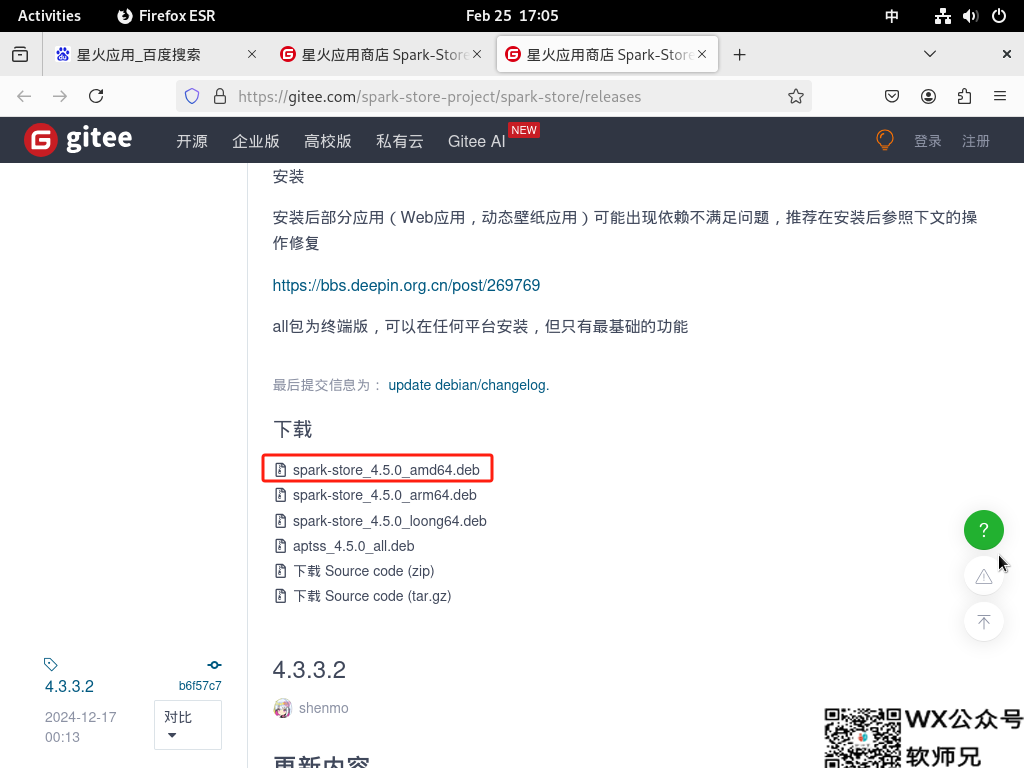Open the volume icon in the top bar
The image size is (1024, 768).
(x=970, y=16)
